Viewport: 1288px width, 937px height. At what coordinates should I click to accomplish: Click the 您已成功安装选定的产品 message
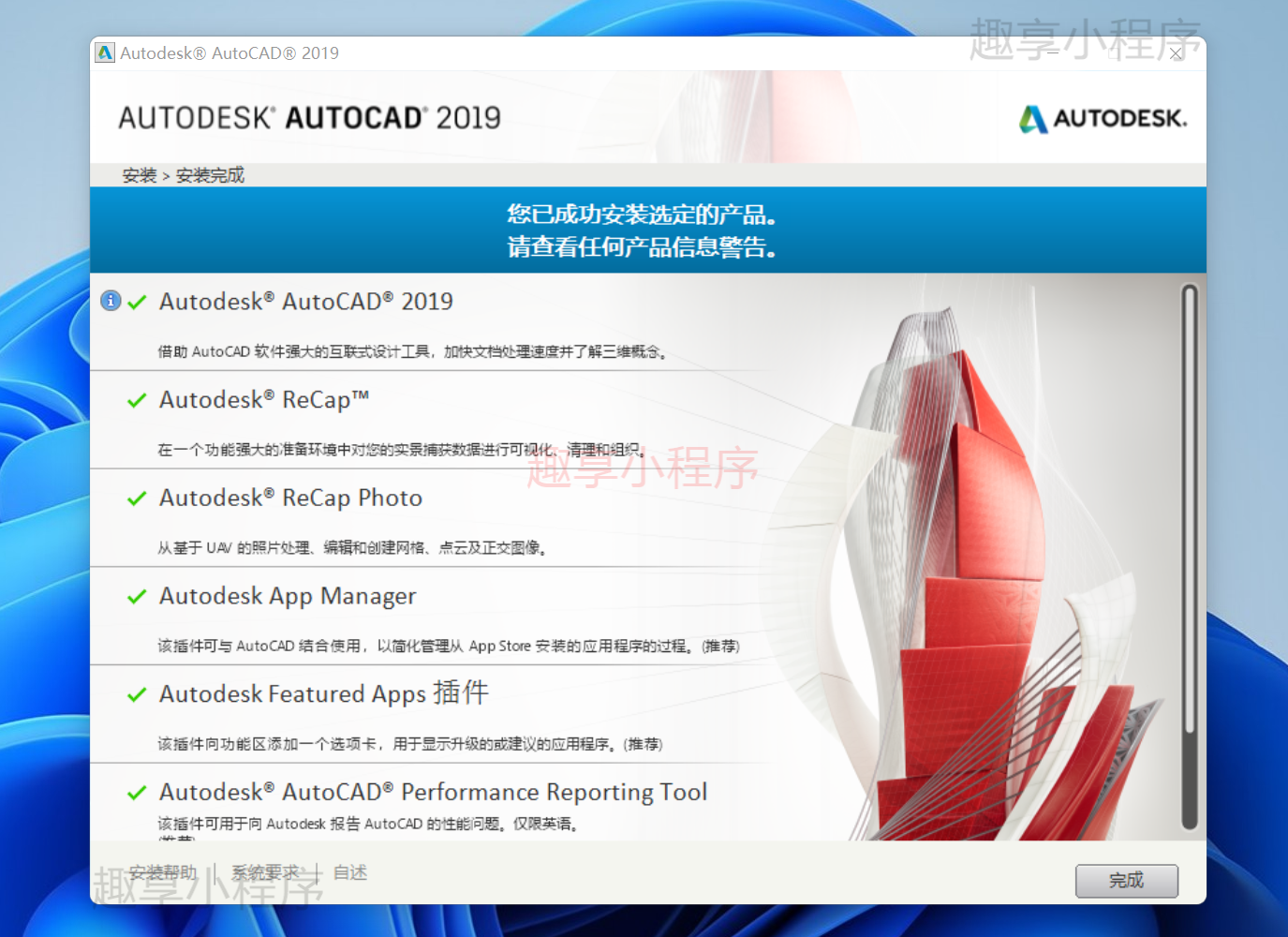[x=642, y=215]
